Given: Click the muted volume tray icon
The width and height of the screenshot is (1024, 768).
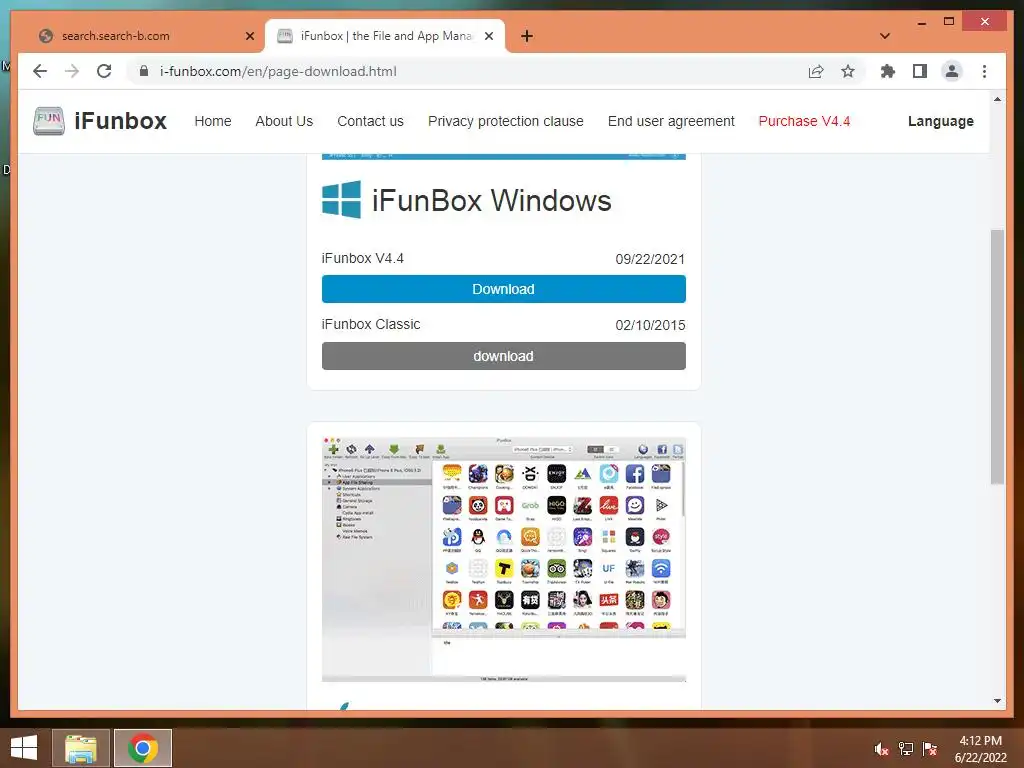Looking at the screenshot, I should pyautogui.click(x=882, y=748).
